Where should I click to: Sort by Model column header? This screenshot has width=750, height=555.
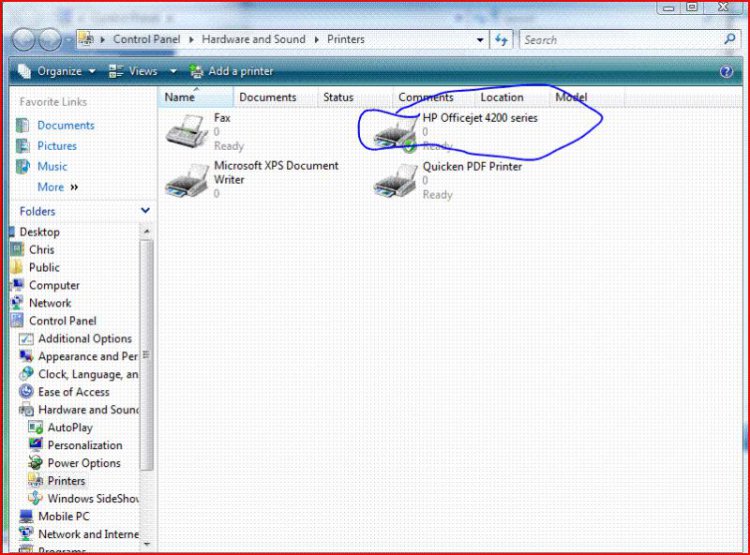(586, 97)
